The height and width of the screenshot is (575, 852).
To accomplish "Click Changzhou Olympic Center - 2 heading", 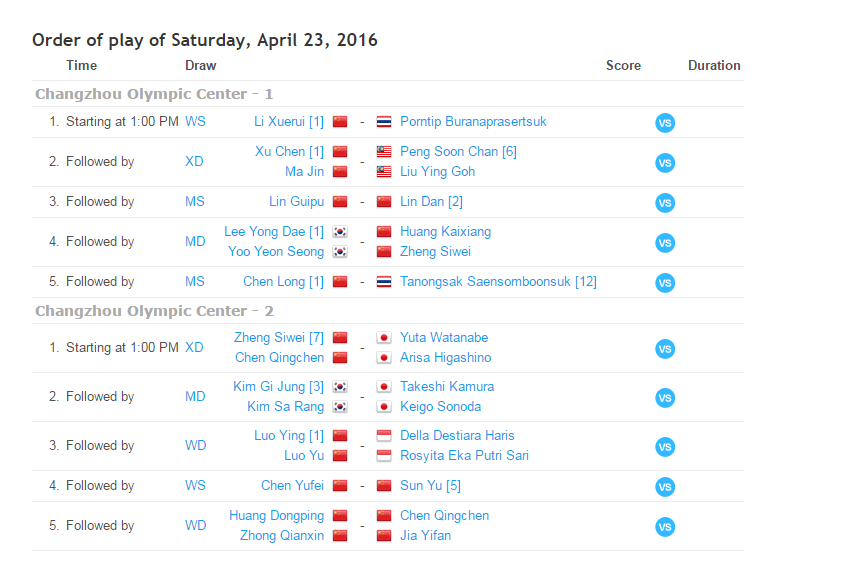I will coord(154,311).
